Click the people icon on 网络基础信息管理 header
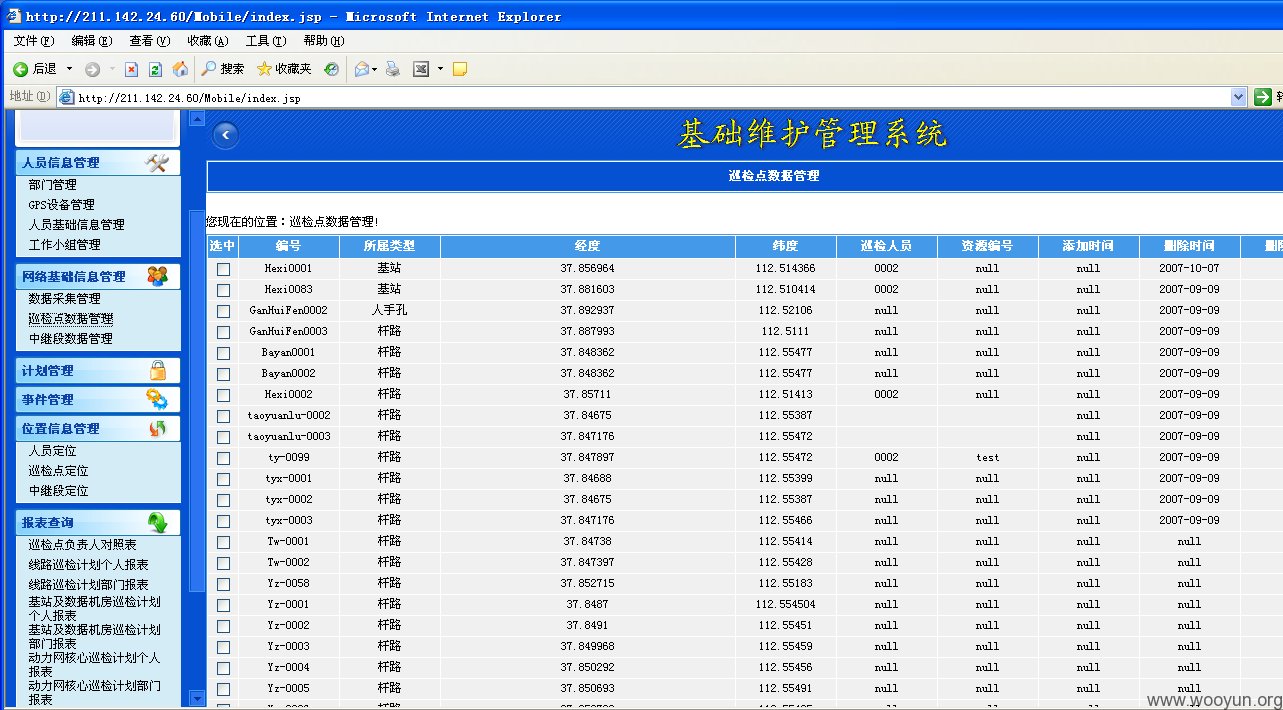1283x710 pixels. (157, 276)
